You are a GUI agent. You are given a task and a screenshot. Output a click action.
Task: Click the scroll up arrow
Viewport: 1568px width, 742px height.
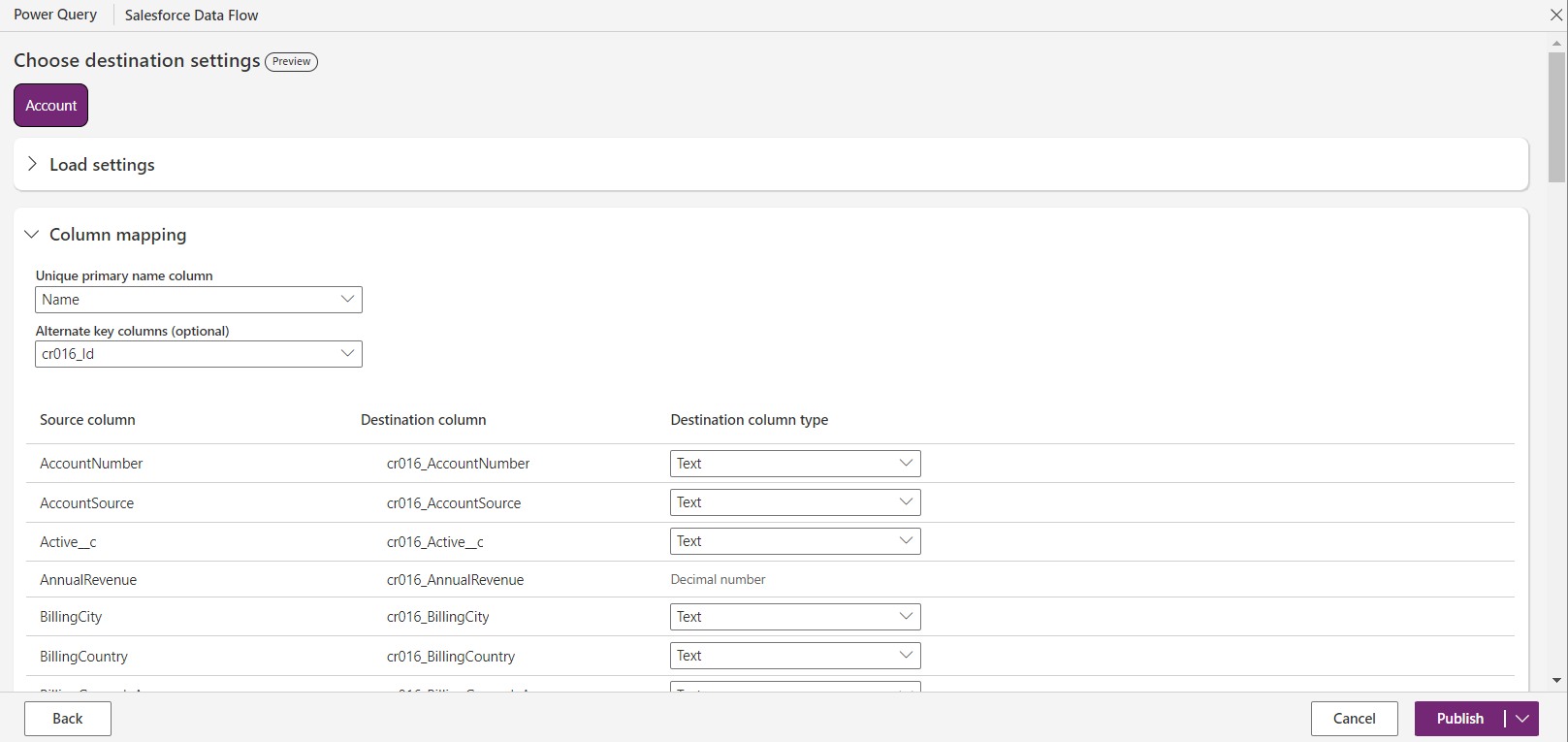1557,44
